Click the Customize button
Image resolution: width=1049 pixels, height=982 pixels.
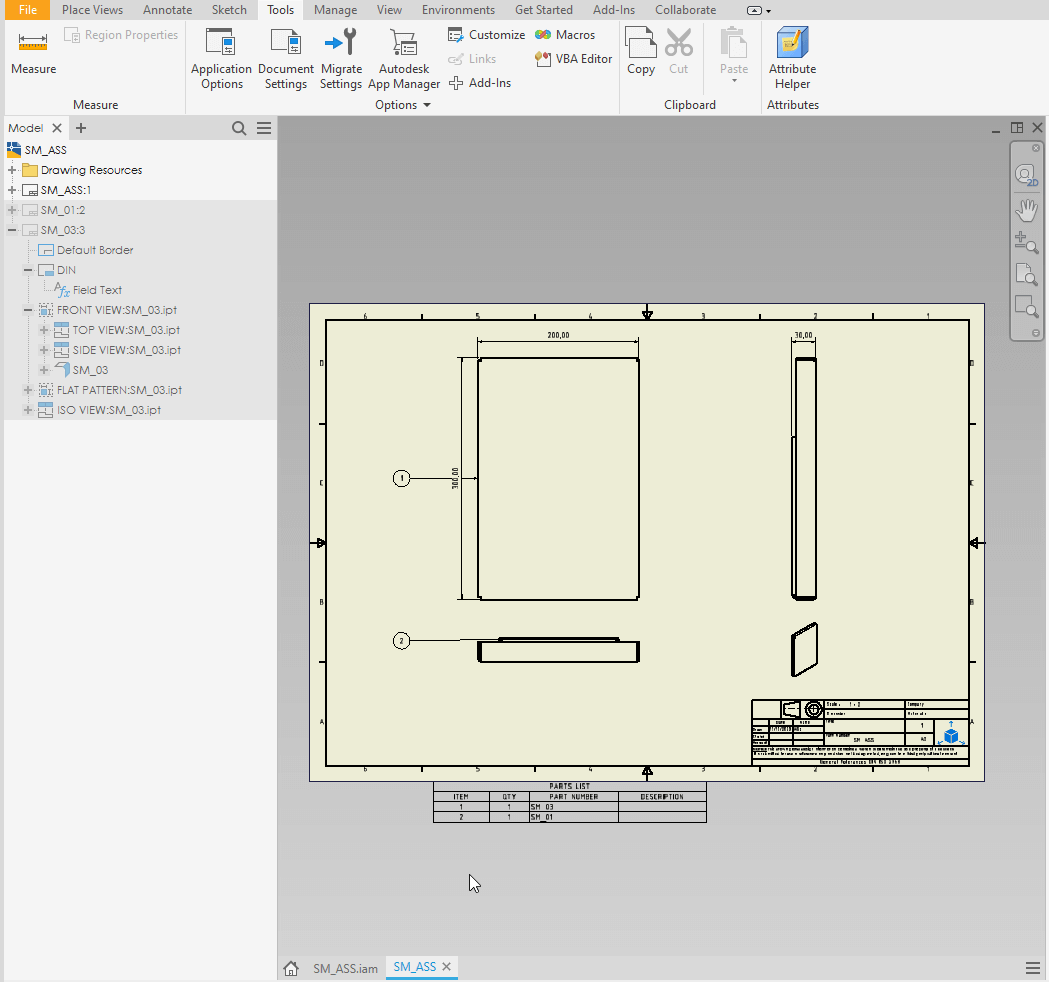487,35
